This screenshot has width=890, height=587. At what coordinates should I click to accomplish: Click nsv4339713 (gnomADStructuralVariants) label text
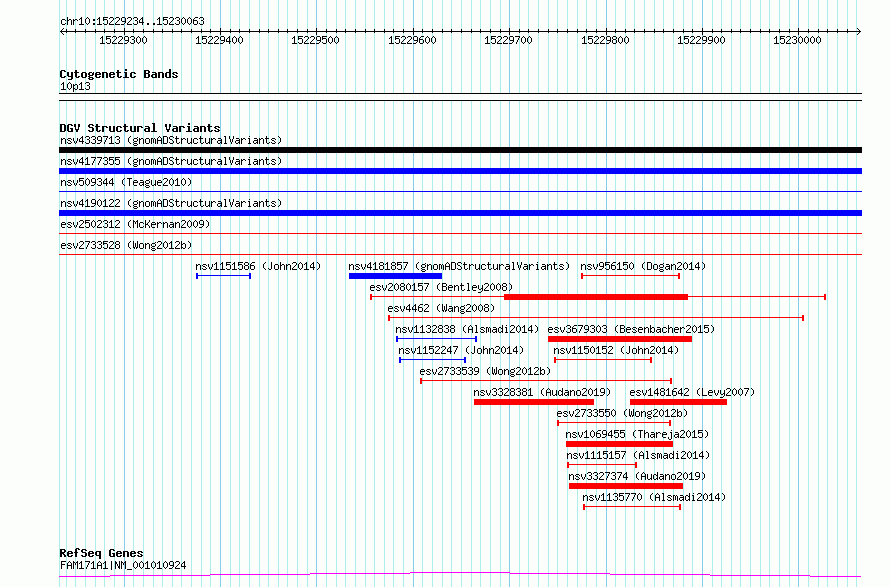pyautogui.click(x=171, y=140)
